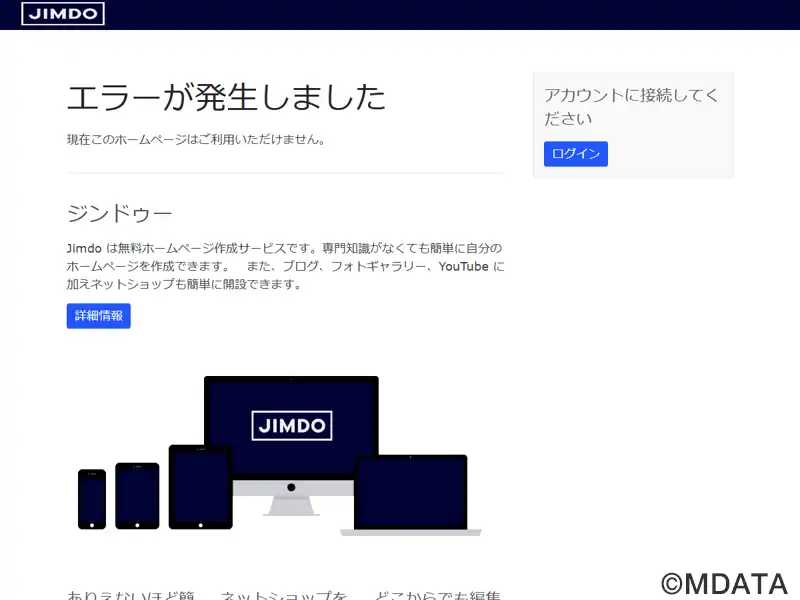Click the ログイン button
This screenshot has width=800, height=600.
pos(576,154)
